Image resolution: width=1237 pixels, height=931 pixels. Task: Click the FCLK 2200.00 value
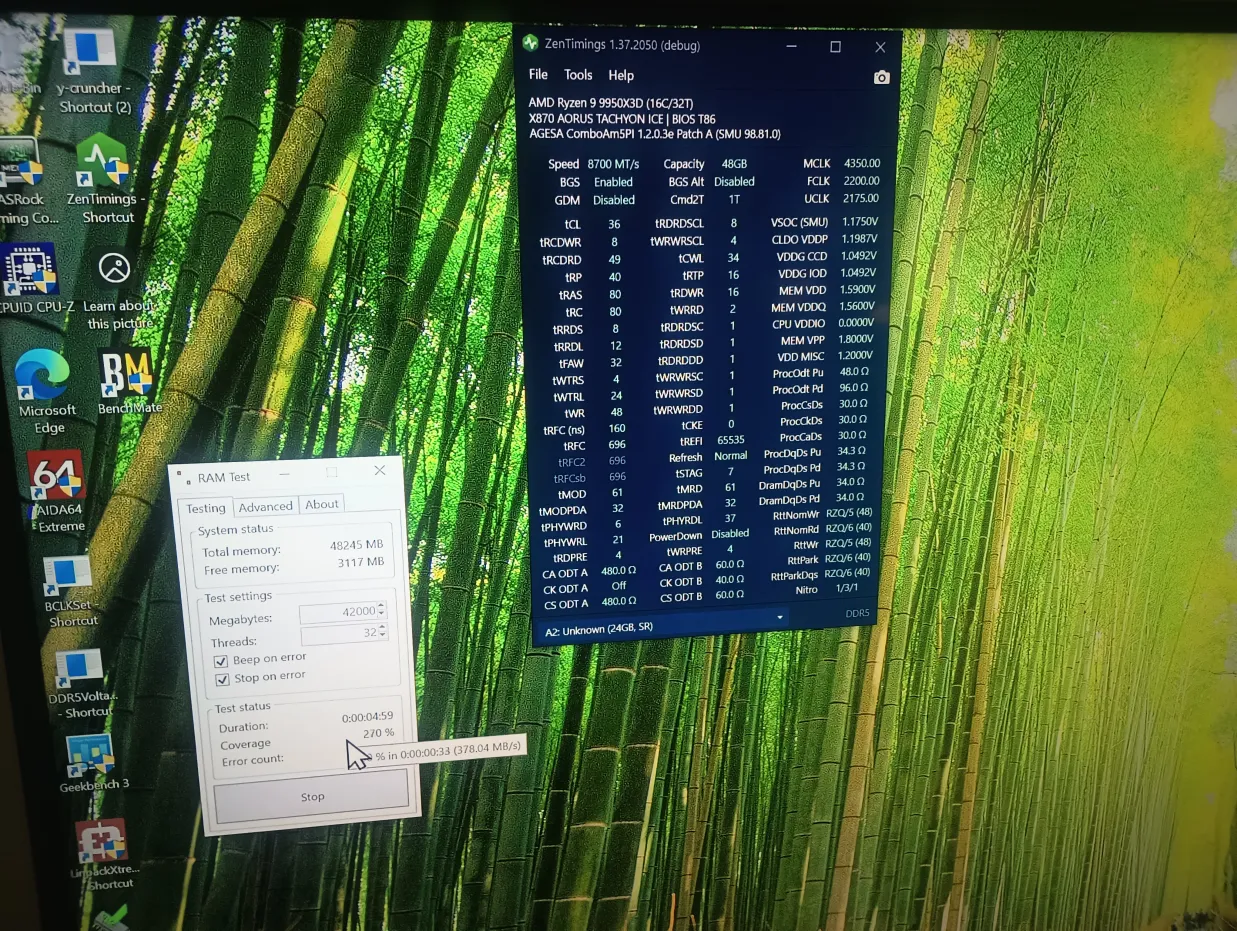(861, 181)
